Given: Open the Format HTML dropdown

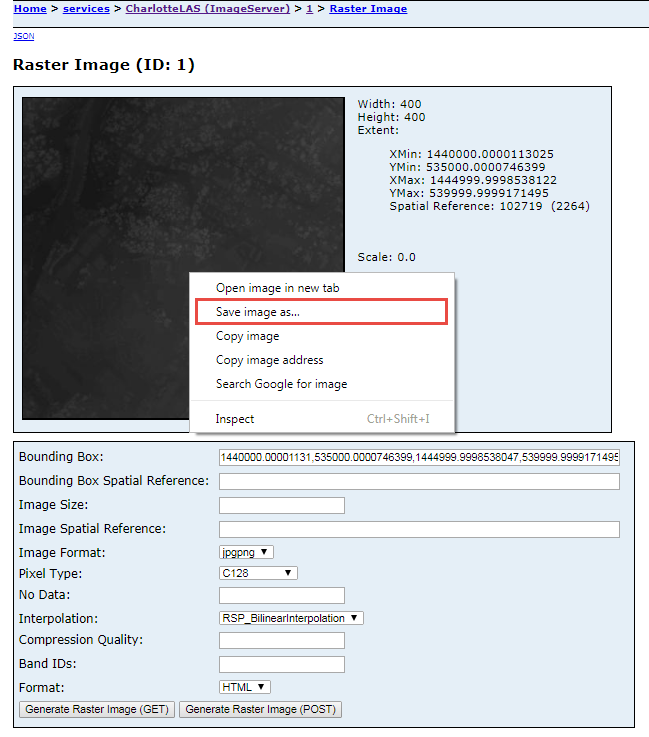Looking at the screenshot, I should click(244, 687).
